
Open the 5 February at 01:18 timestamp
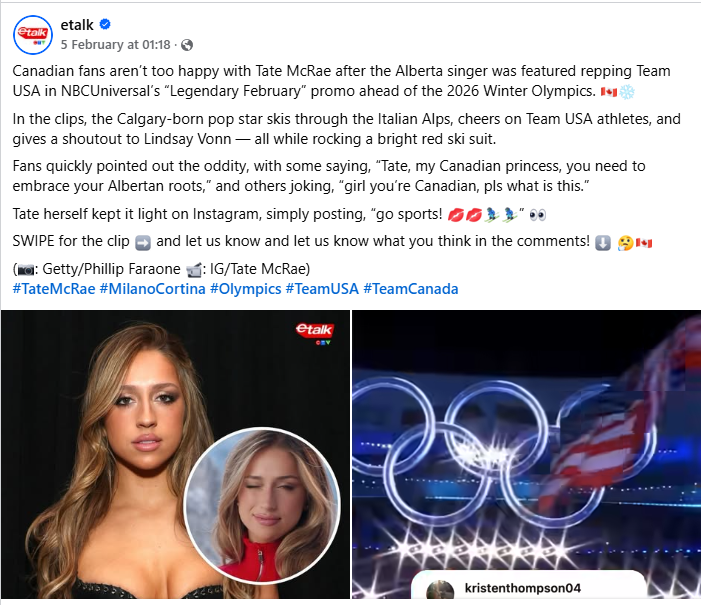click(115, 45)
